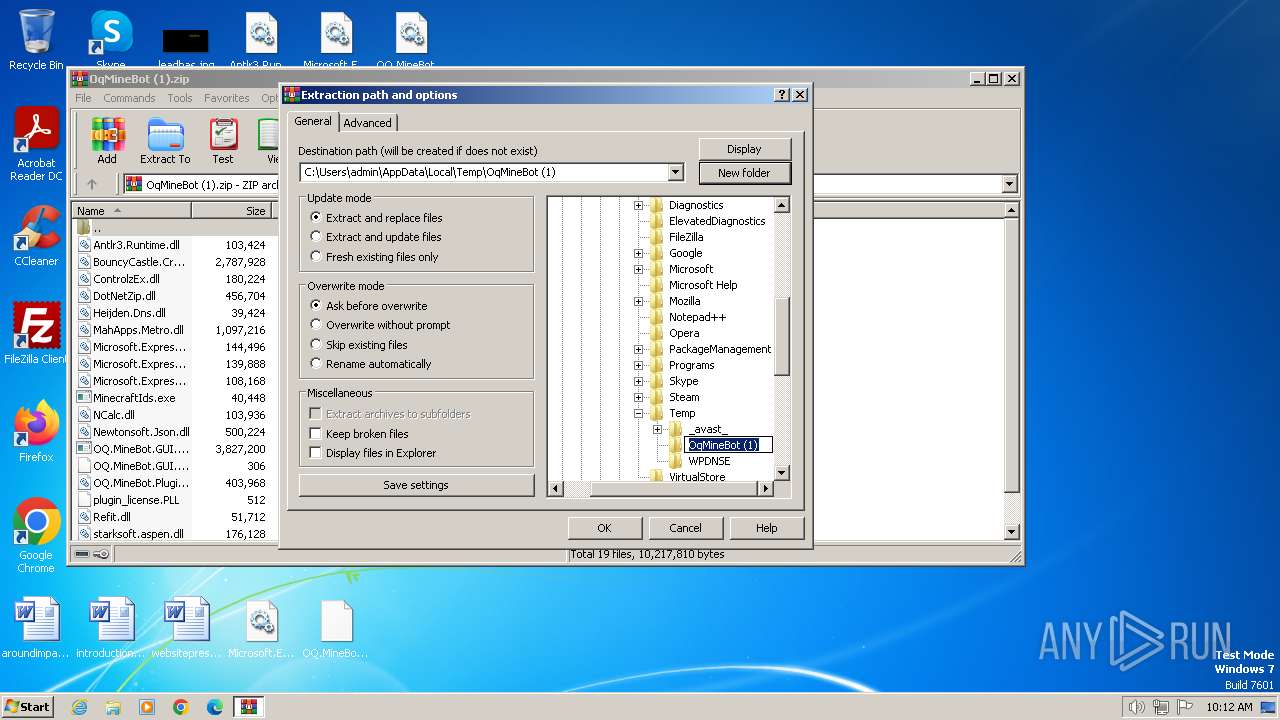Image resolution: width=1280 pixels, height=720 pixels.
Task: Open aroundimpa Word document on desktop
Action: coord(36,628)
